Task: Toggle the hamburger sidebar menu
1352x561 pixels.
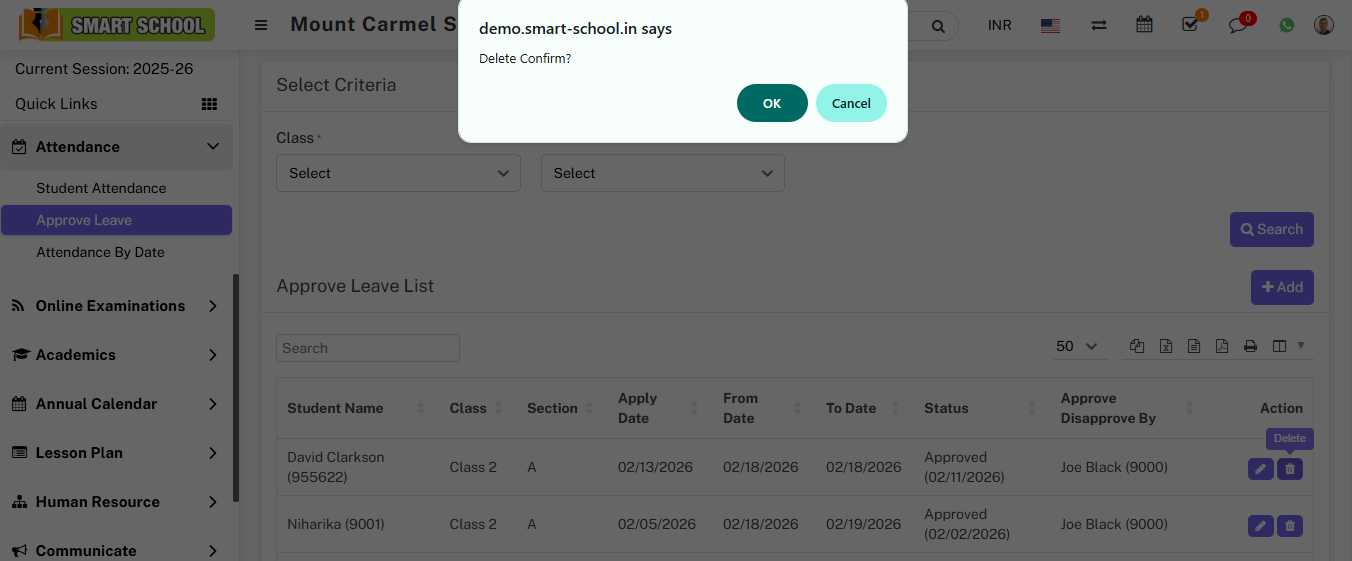Action: 261,25
